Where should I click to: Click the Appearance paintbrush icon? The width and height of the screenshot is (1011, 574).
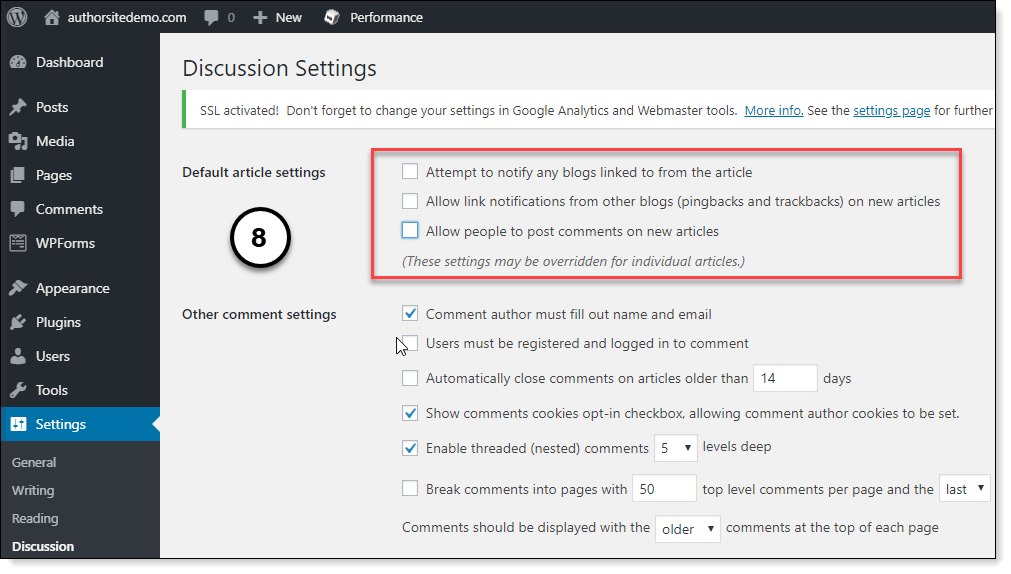pyautogui.click(x=18, y=288)
